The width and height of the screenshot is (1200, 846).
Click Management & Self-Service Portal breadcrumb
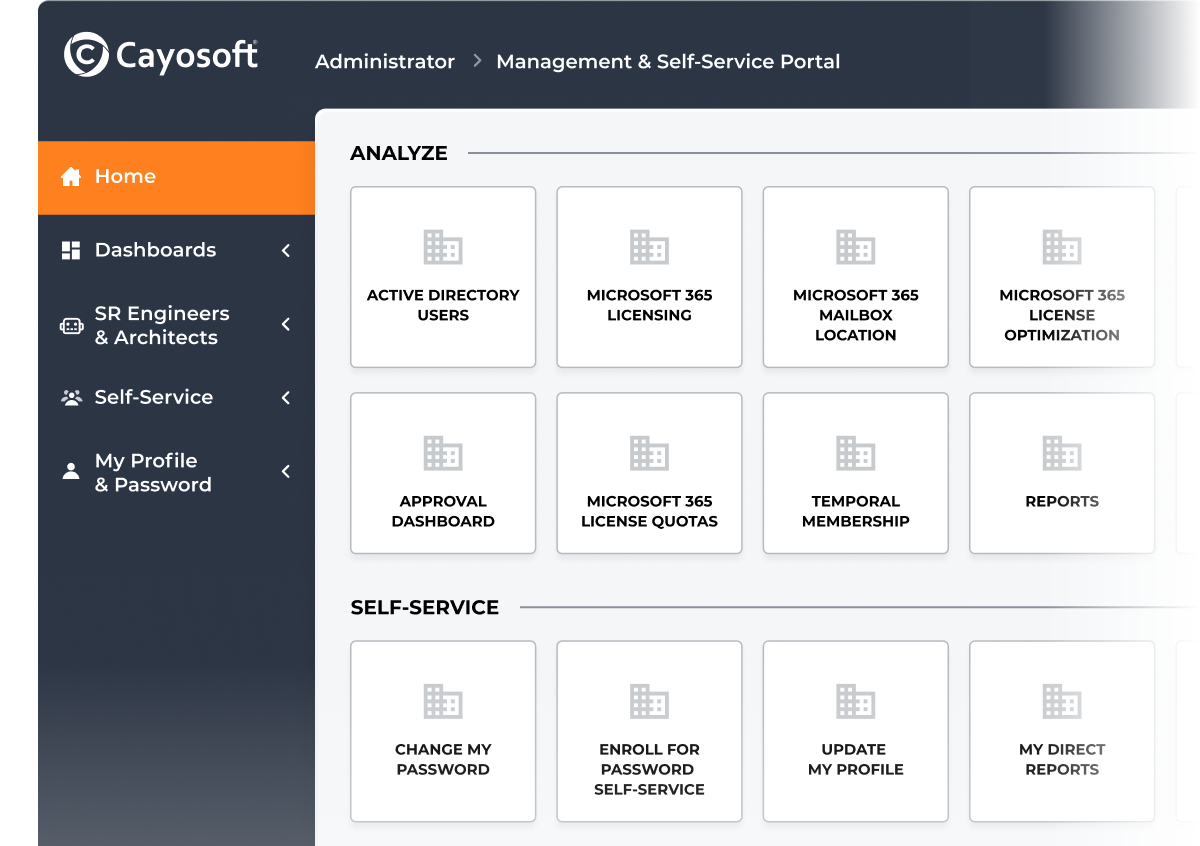tap(668, 62)
